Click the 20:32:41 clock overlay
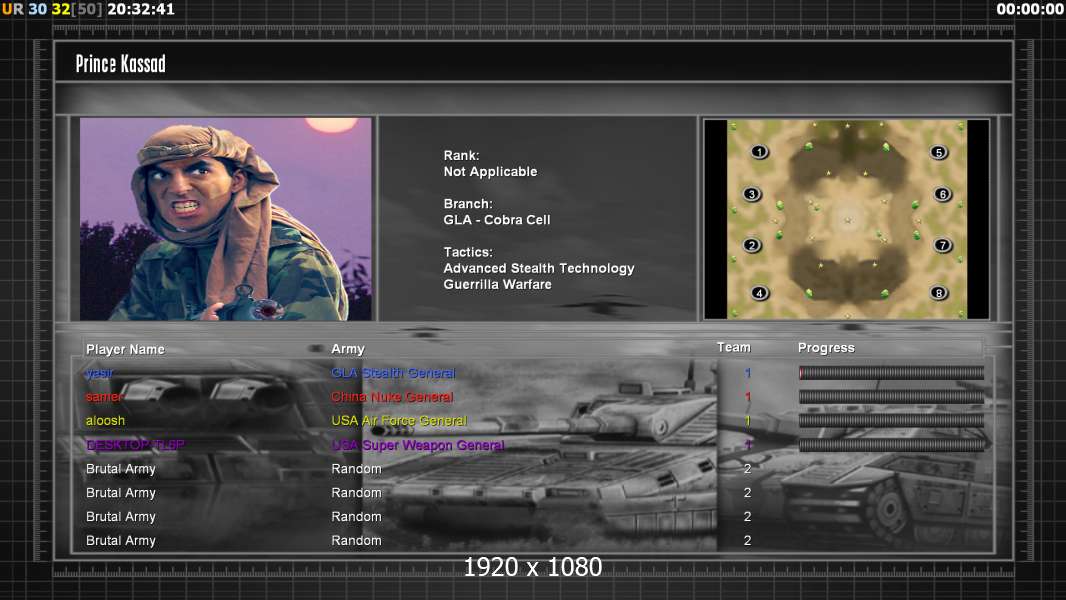The width and height of the screenshot is (1066, 600). click(141, 10)
